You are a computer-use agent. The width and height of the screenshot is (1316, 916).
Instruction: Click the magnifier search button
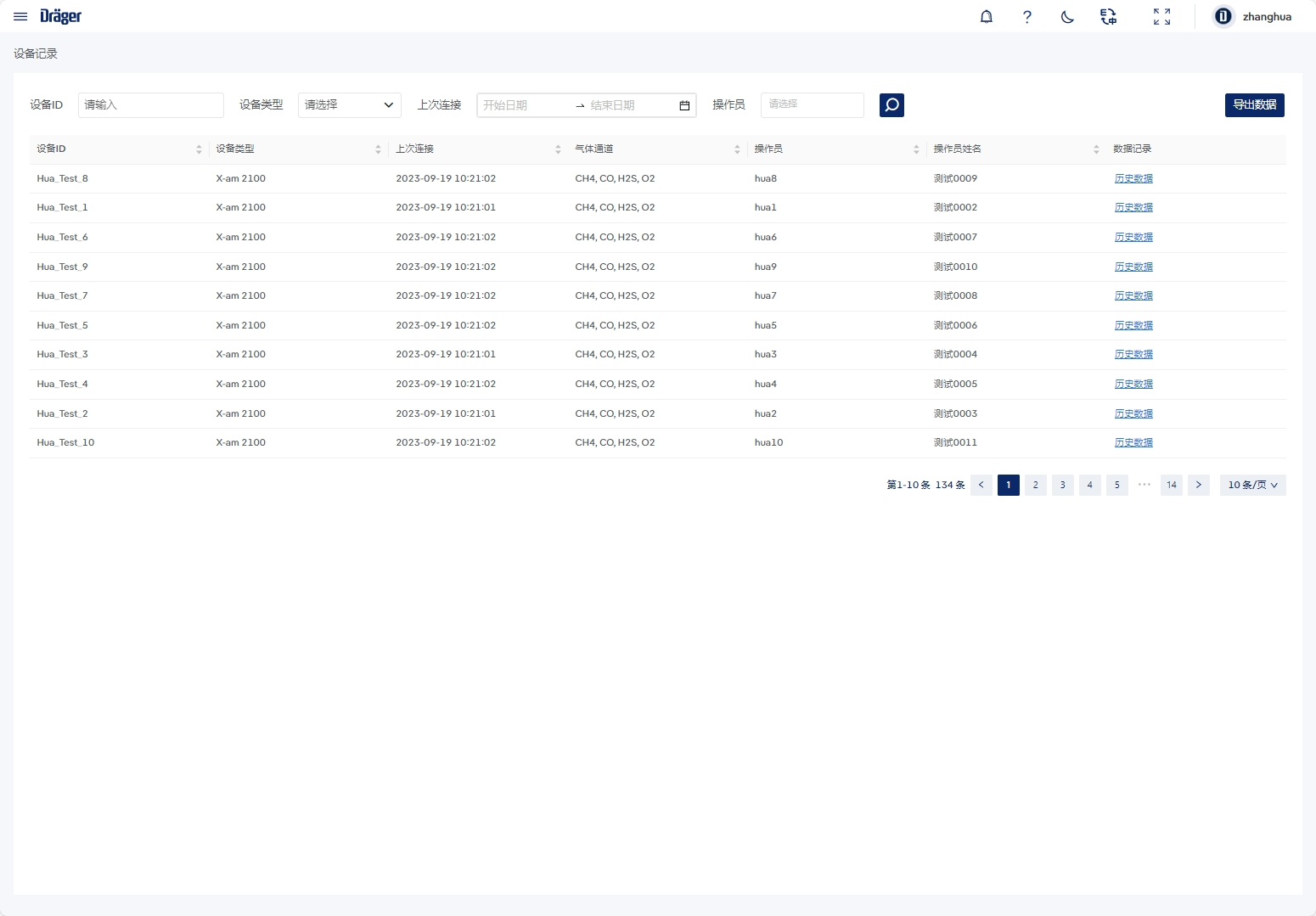coord(891,105)
